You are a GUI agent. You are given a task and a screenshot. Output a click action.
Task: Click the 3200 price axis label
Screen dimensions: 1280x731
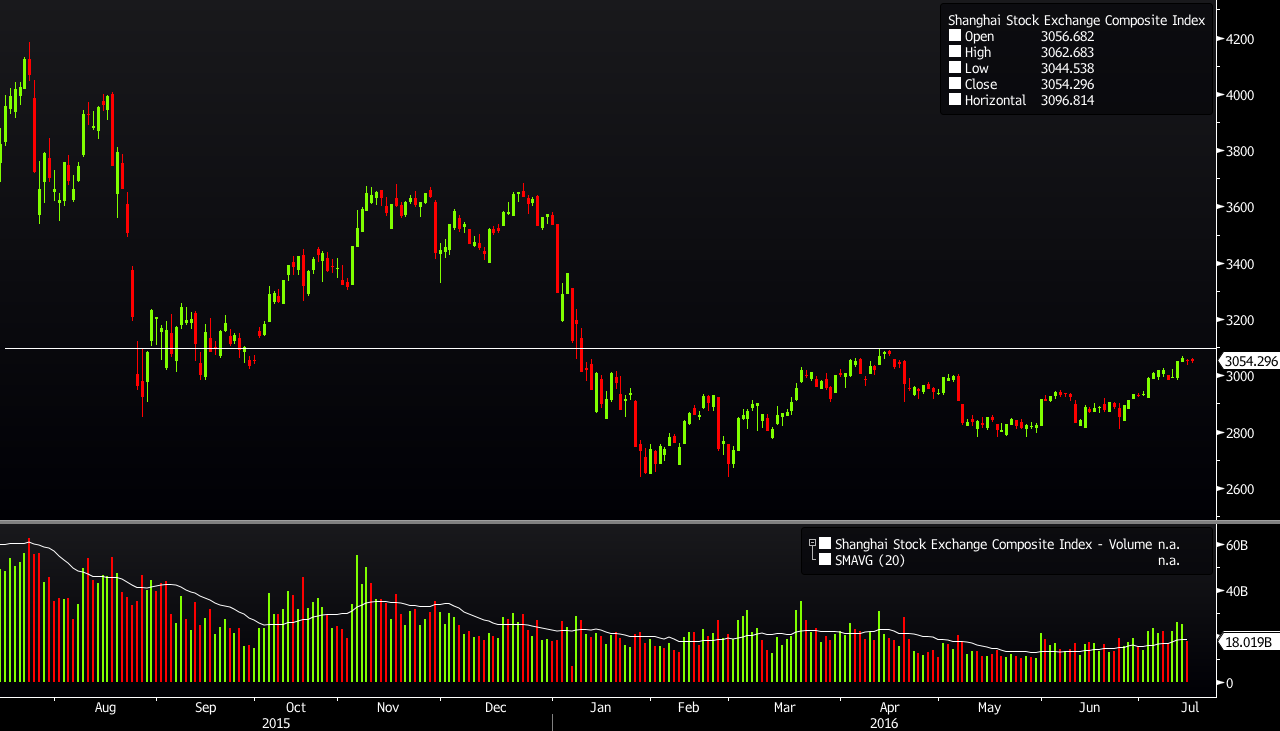(1239, 320)
